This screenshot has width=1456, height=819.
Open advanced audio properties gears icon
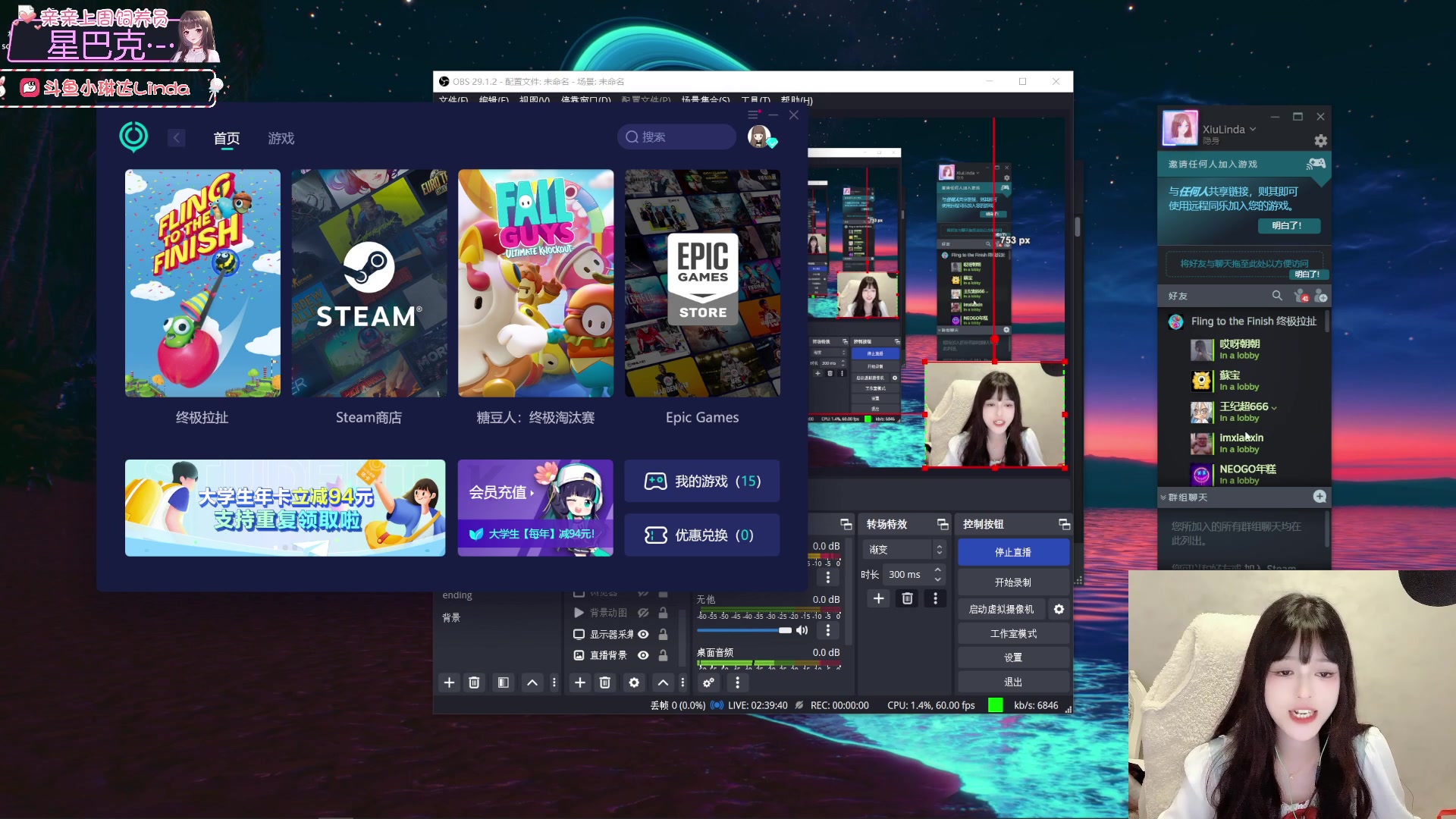708,682
